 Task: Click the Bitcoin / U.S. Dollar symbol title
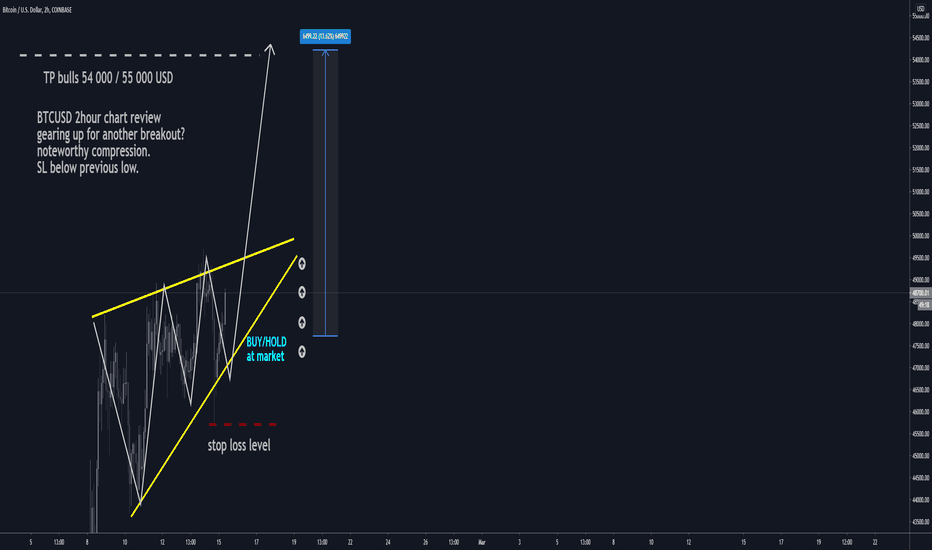pyautogui.click(x=37, y=10)
